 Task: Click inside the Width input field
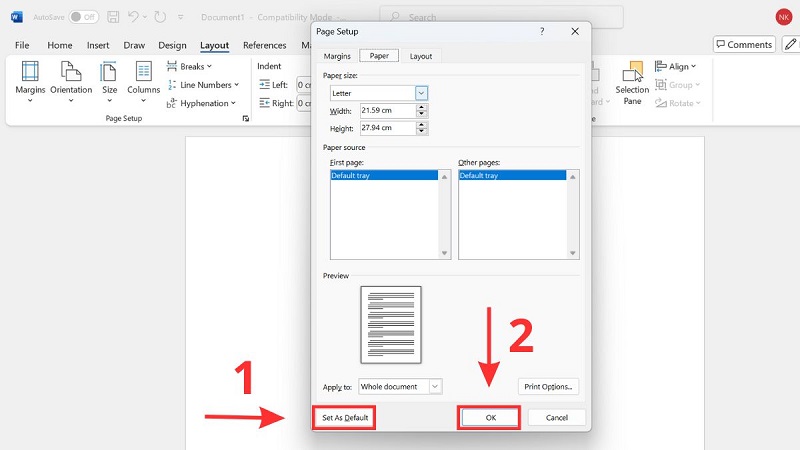click(388, 110)
